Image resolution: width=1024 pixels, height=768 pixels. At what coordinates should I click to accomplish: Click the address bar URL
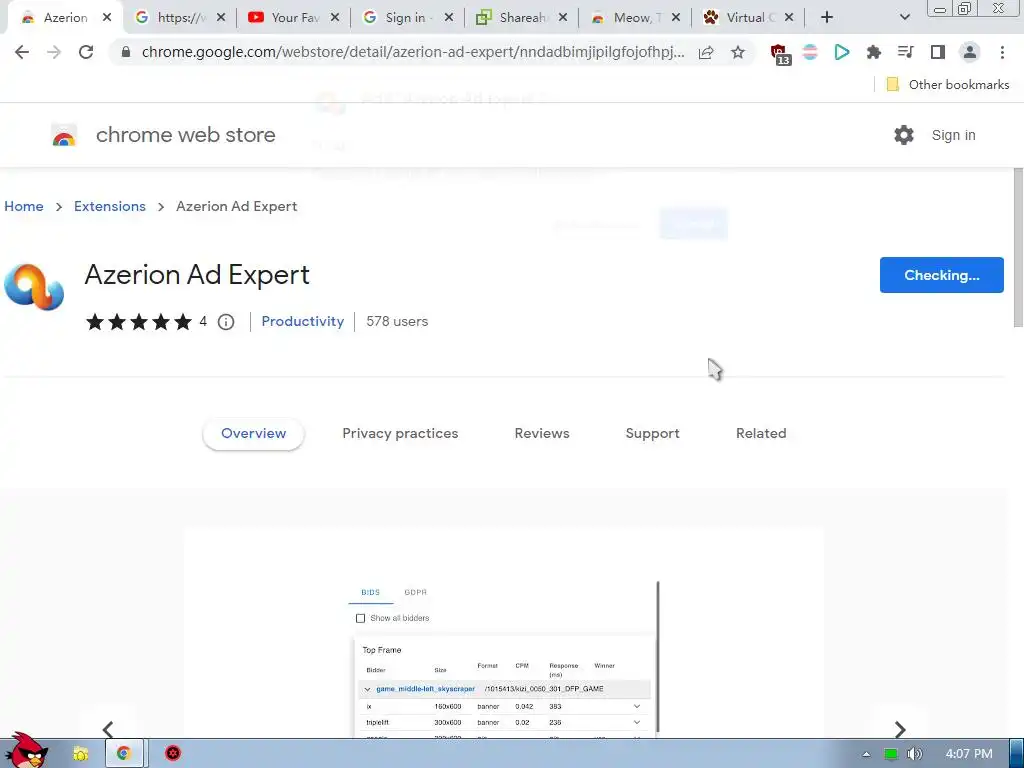point(413,52)
